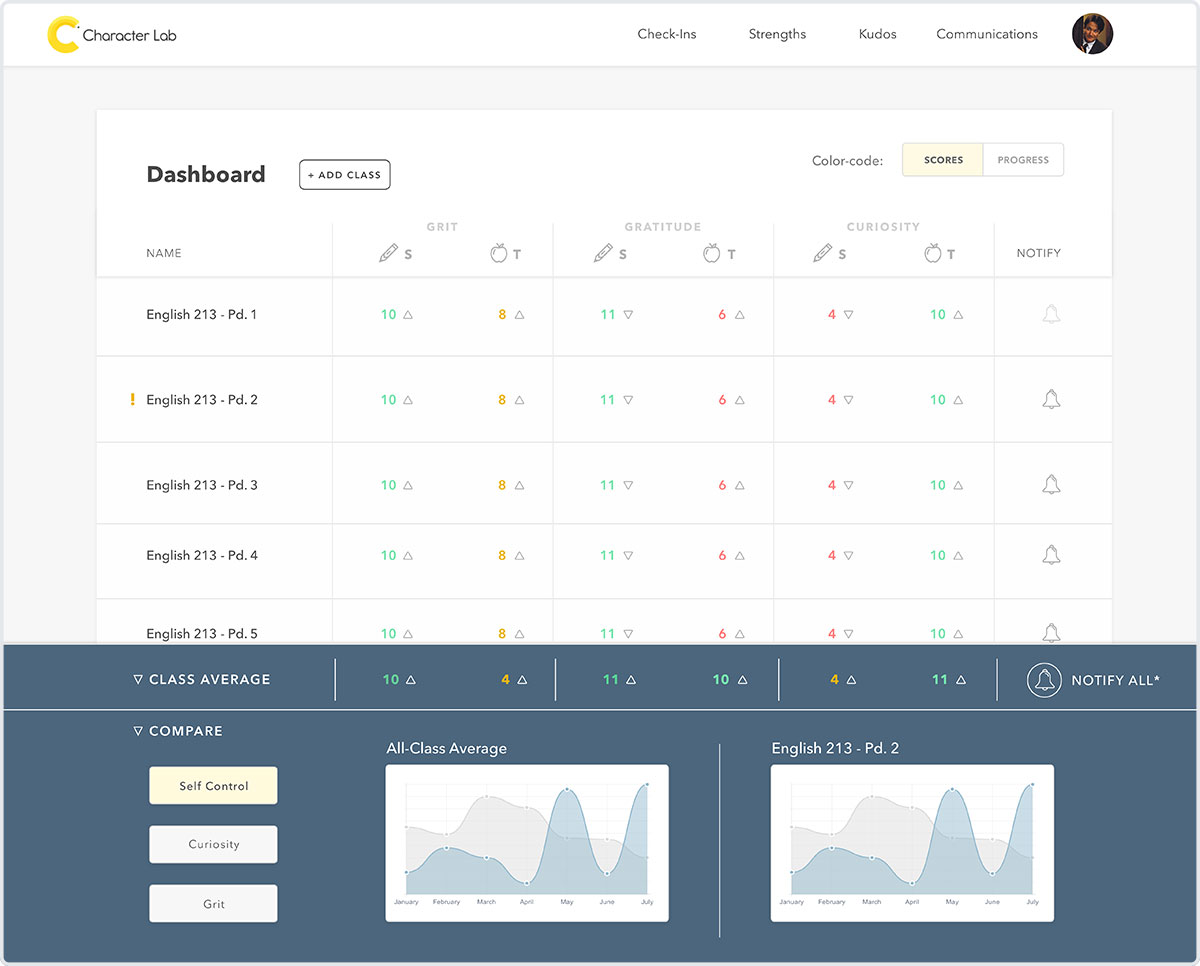
Task: Click the Curiosity teacher apple icon
Action: pyautogui.click(x=932, y=254)
